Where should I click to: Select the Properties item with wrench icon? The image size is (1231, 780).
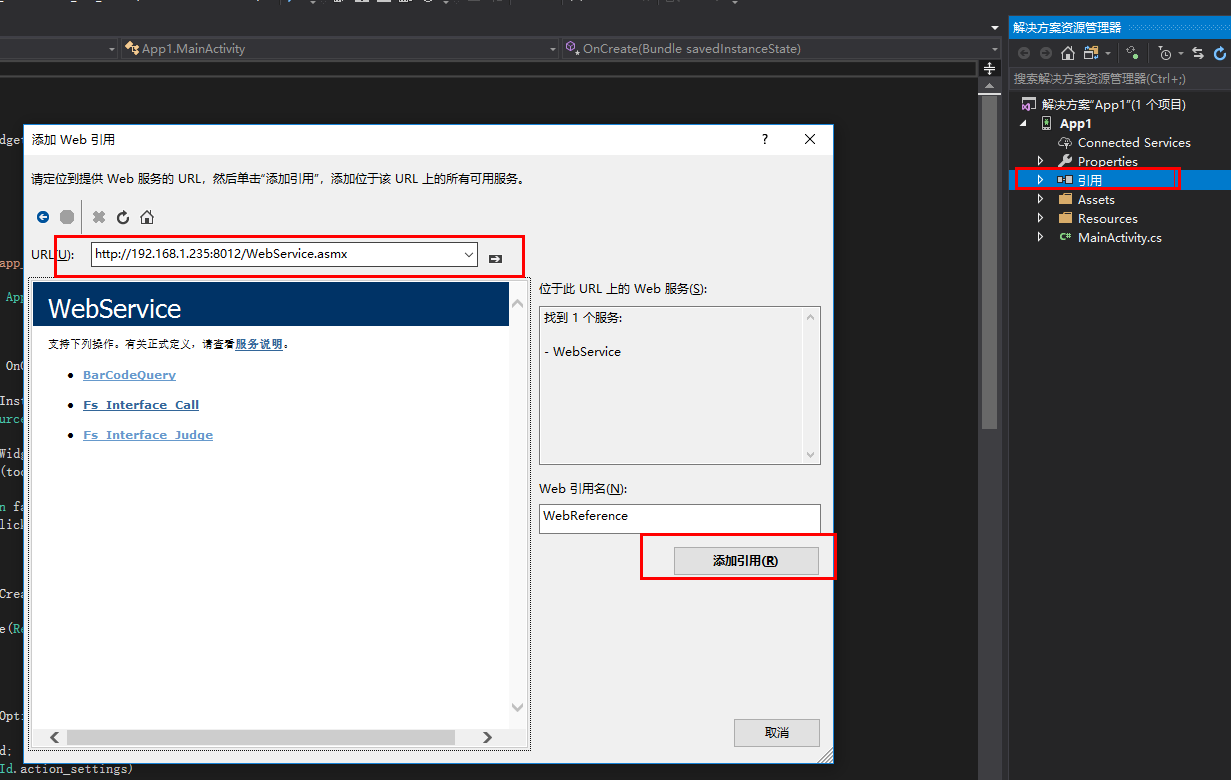pos(1107,162)
